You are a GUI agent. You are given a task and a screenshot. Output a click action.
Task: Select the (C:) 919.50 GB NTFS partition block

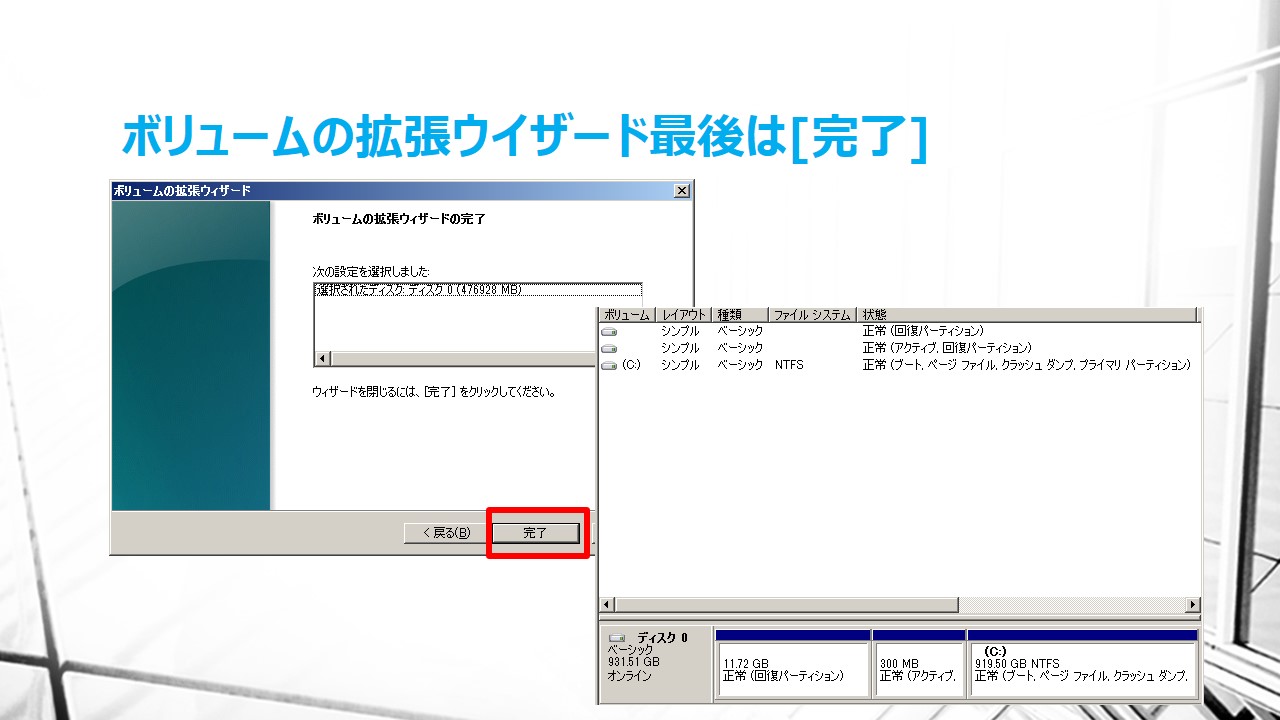coord(1082,670)
